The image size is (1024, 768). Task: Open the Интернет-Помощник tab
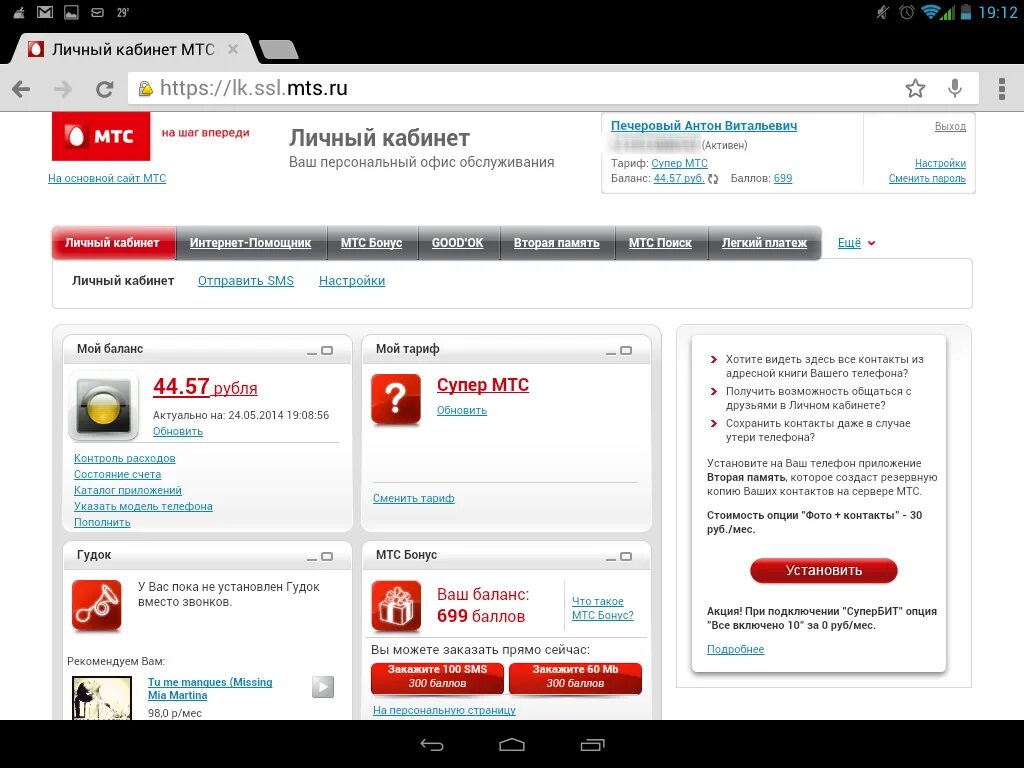250,243
